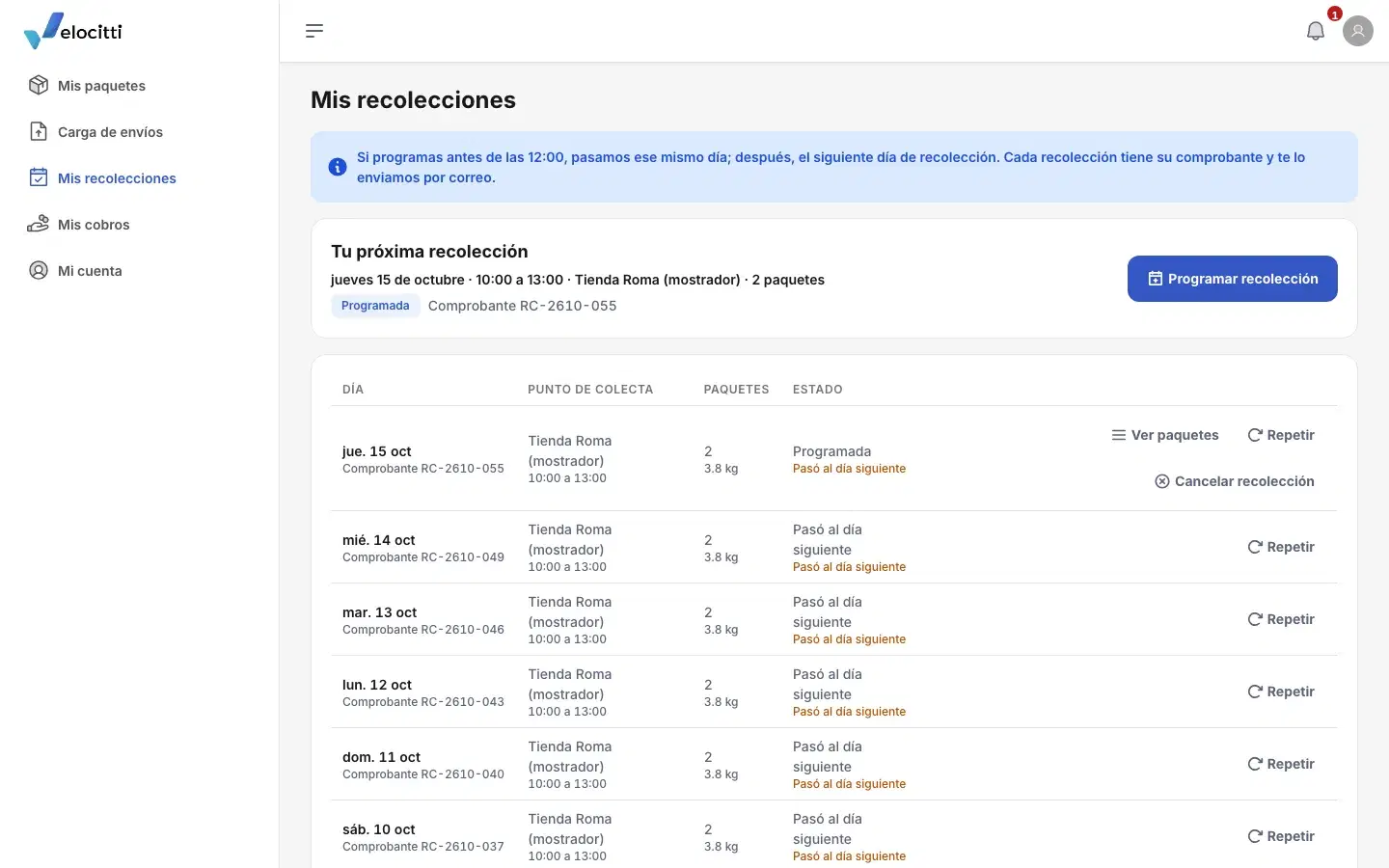Repeat the sáb. 10 oct pickup
The width and height of the screenshot is (1389, 868).
point(1281,836)
